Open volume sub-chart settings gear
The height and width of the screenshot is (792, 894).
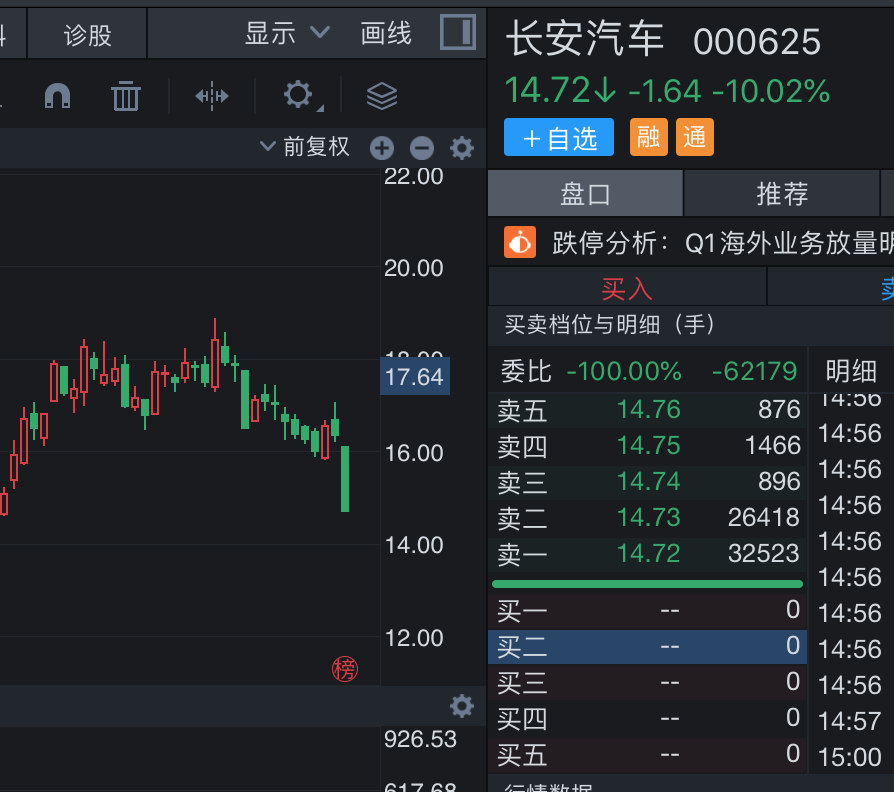pyautogui.click(x=462, y=706)
